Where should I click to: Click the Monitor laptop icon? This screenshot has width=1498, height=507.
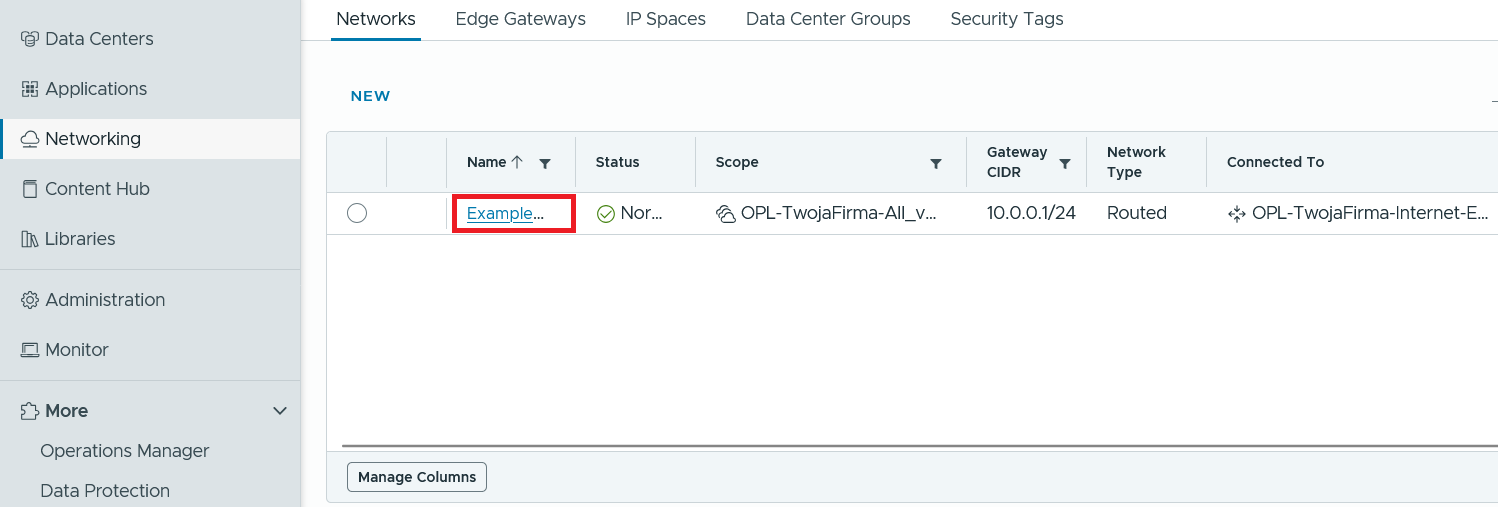[x=30, y=350]
